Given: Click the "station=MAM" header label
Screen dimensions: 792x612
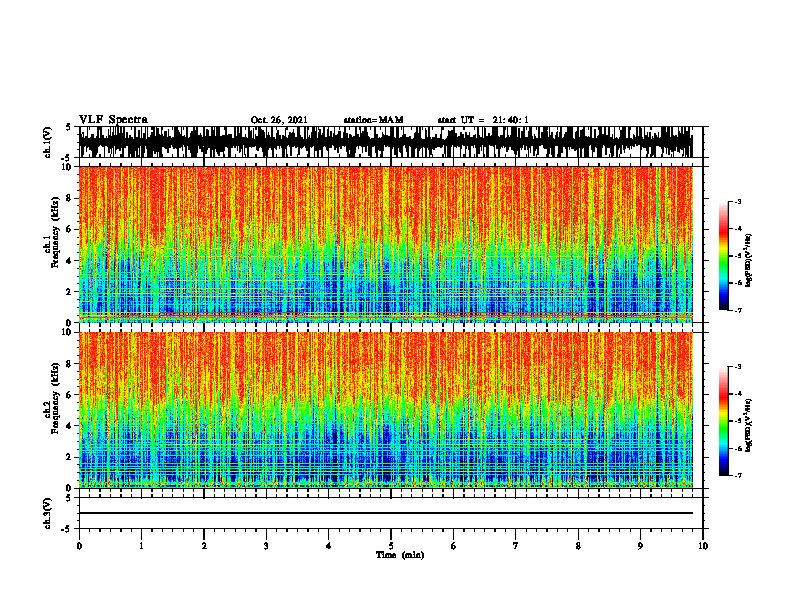Looking at the screenshot, I should point(373,120).
